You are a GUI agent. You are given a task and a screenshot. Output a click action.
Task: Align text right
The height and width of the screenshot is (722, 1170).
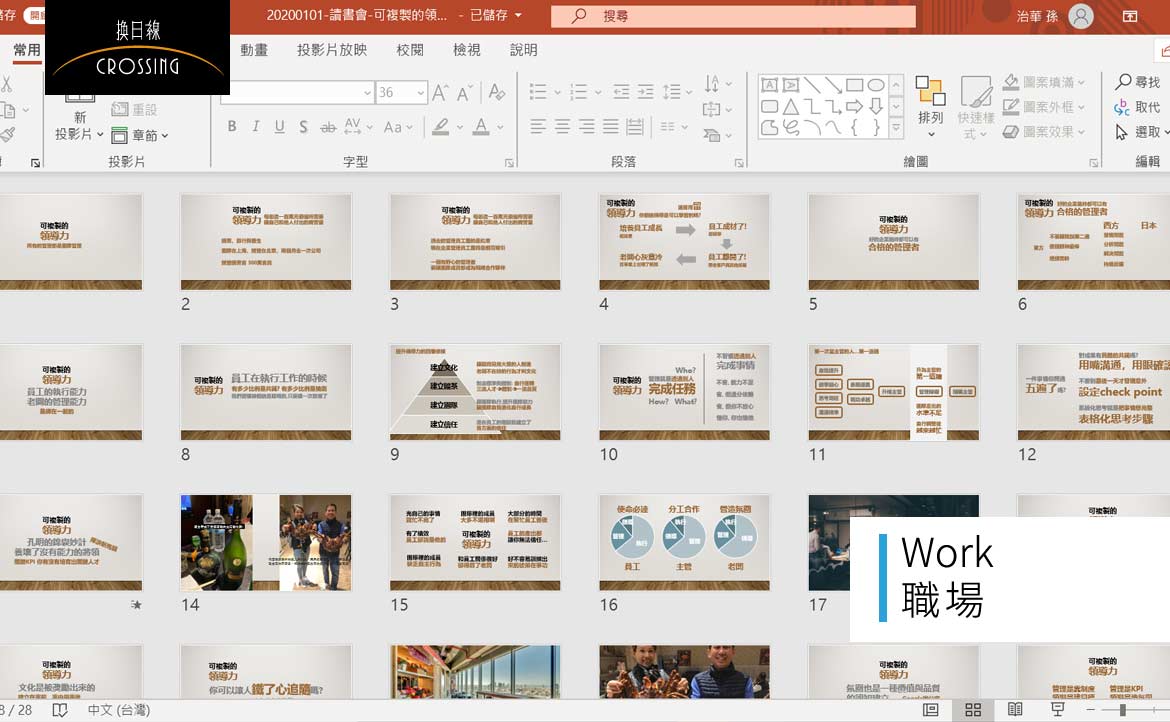586,127
